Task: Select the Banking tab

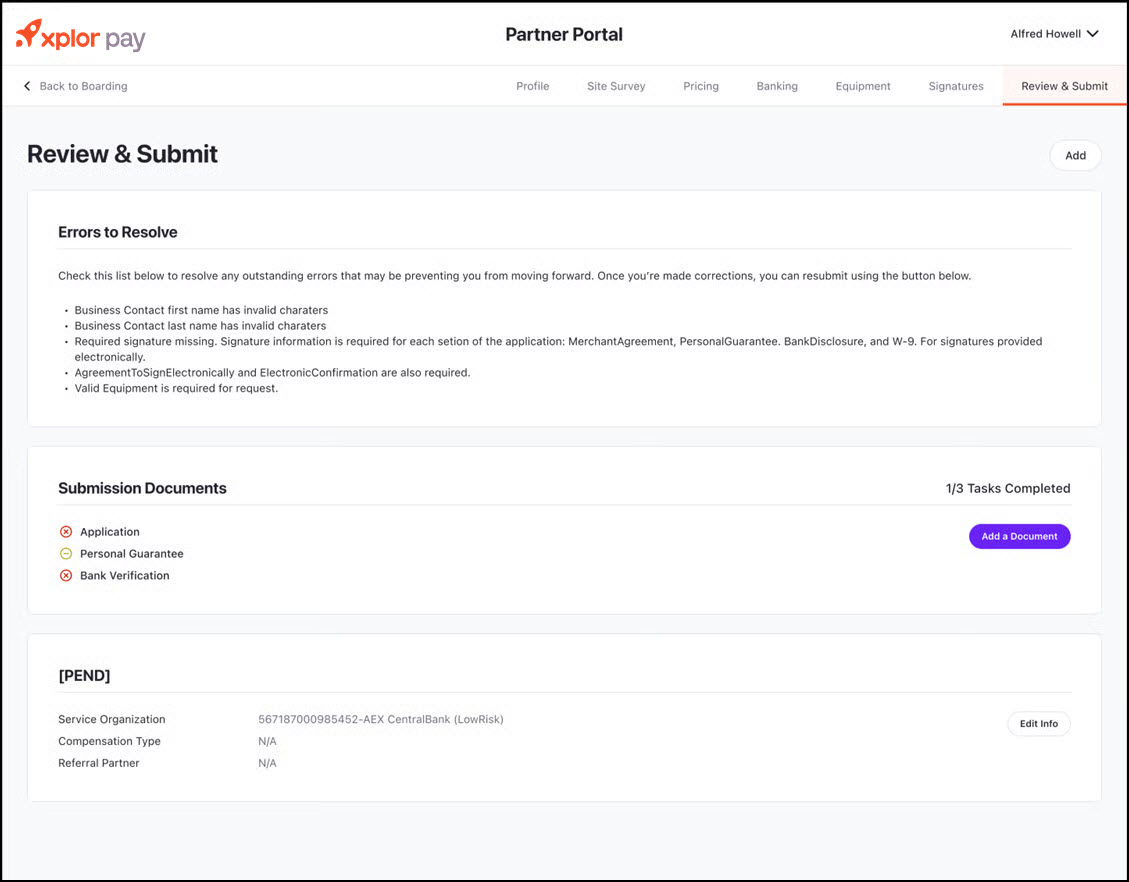Action: pos(777,86)
